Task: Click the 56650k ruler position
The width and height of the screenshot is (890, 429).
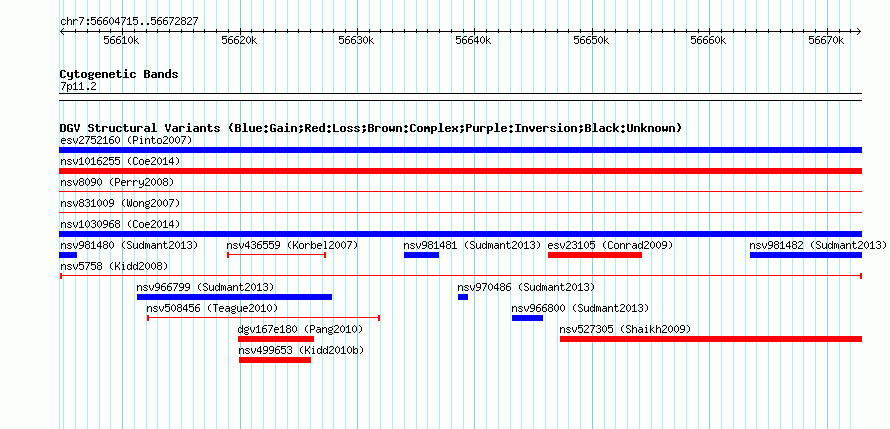Action: 591,40
